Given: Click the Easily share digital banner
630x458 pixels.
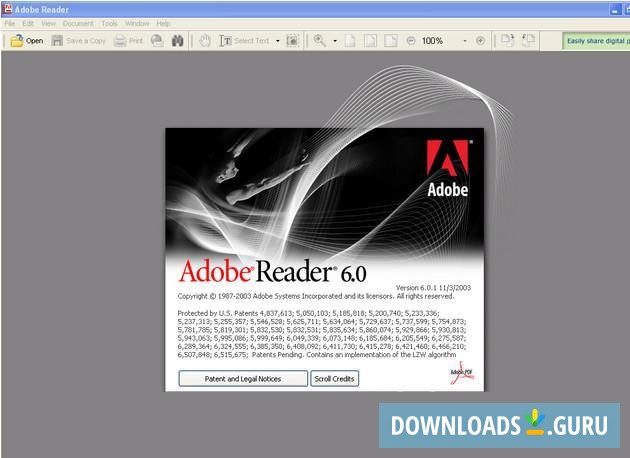Looking at the screenshot, I should [596, 41].
